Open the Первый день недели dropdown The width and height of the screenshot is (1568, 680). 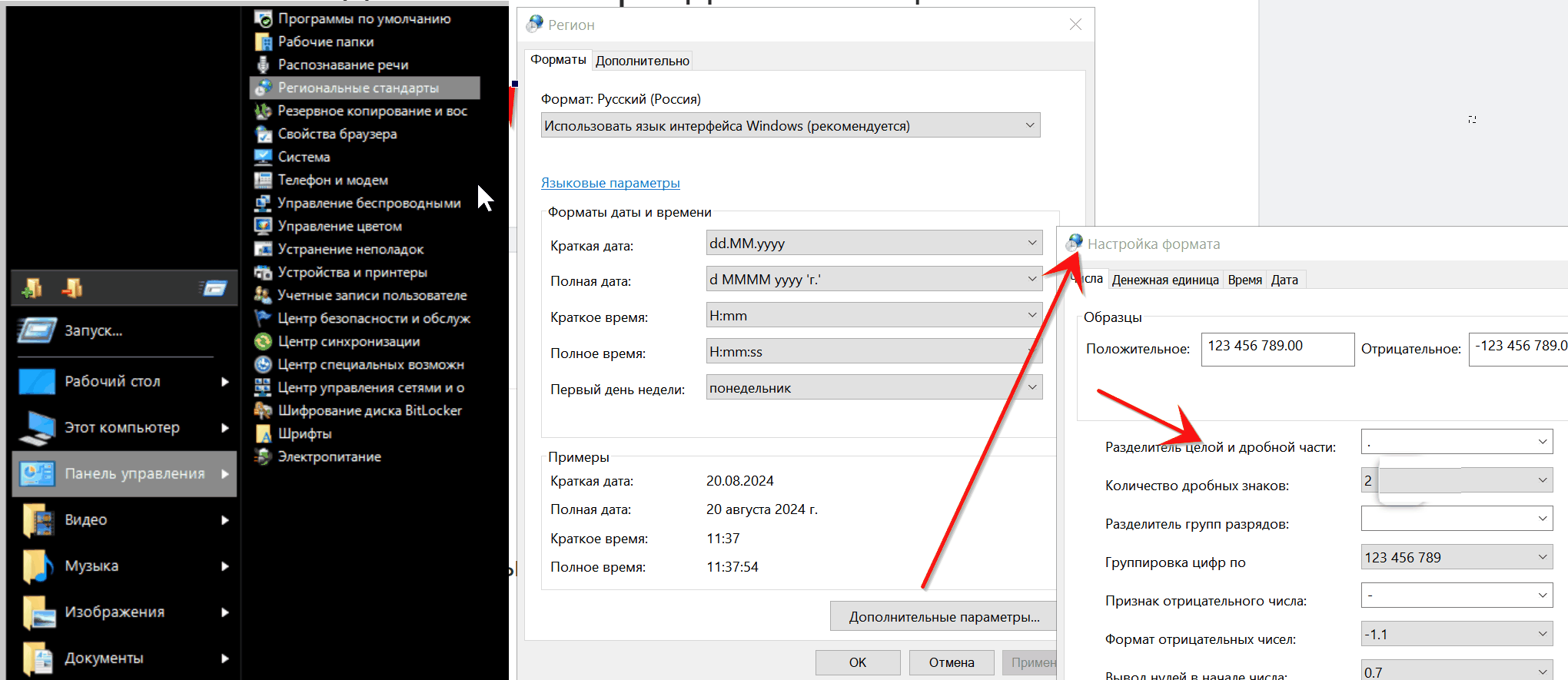click(1031, 387)
